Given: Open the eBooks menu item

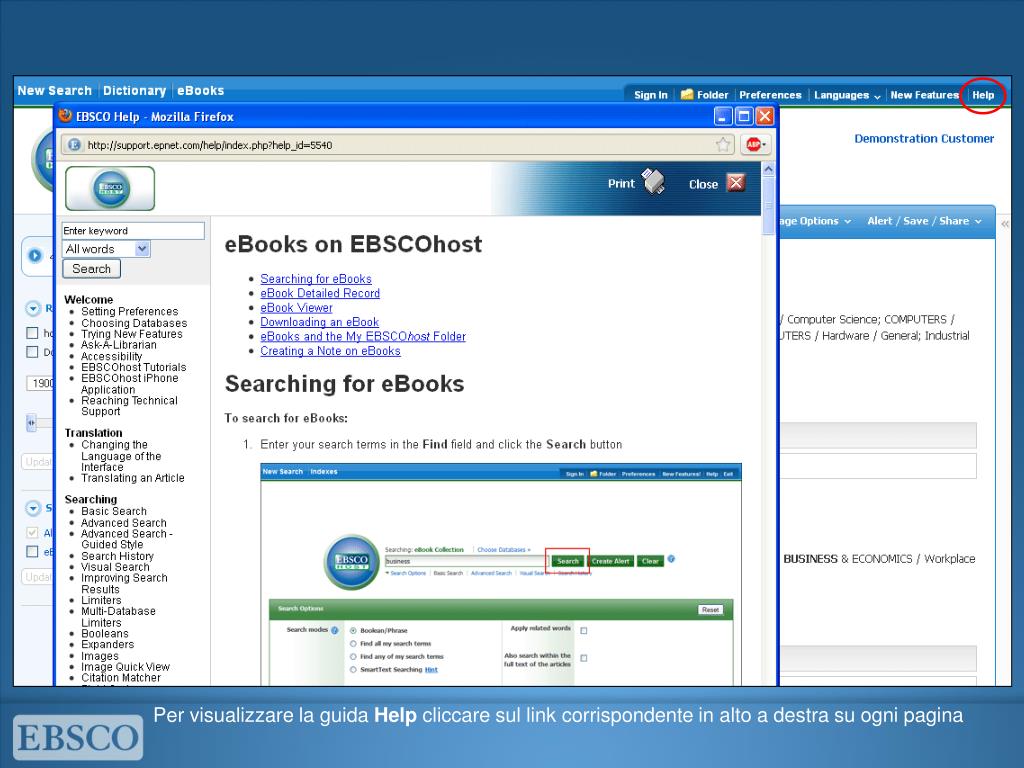Looking at the screenshot, I should pyautogui.click(x=200, y=91).
